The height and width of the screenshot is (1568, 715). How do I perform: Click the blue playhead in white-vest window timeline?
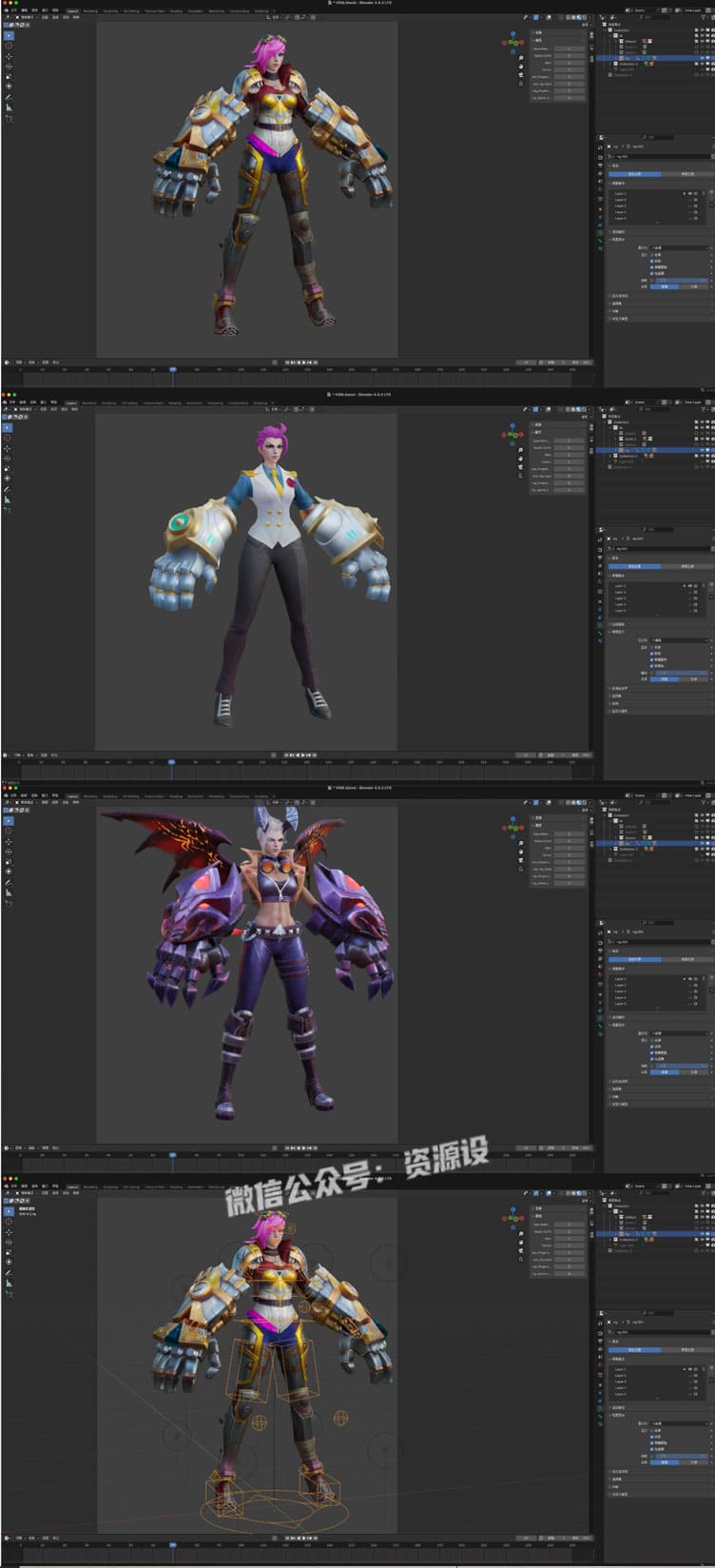click(x=172, y=761)
